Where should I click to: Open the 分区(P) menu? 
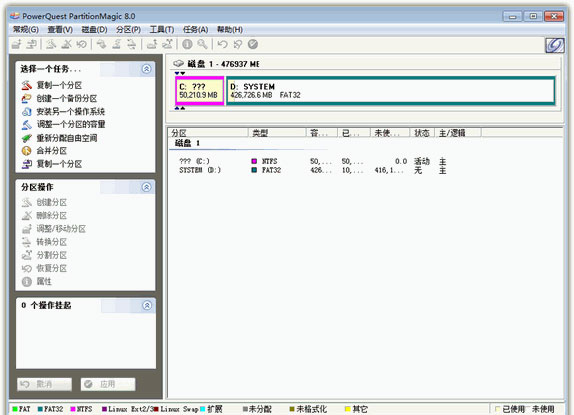tap(128, 29)
